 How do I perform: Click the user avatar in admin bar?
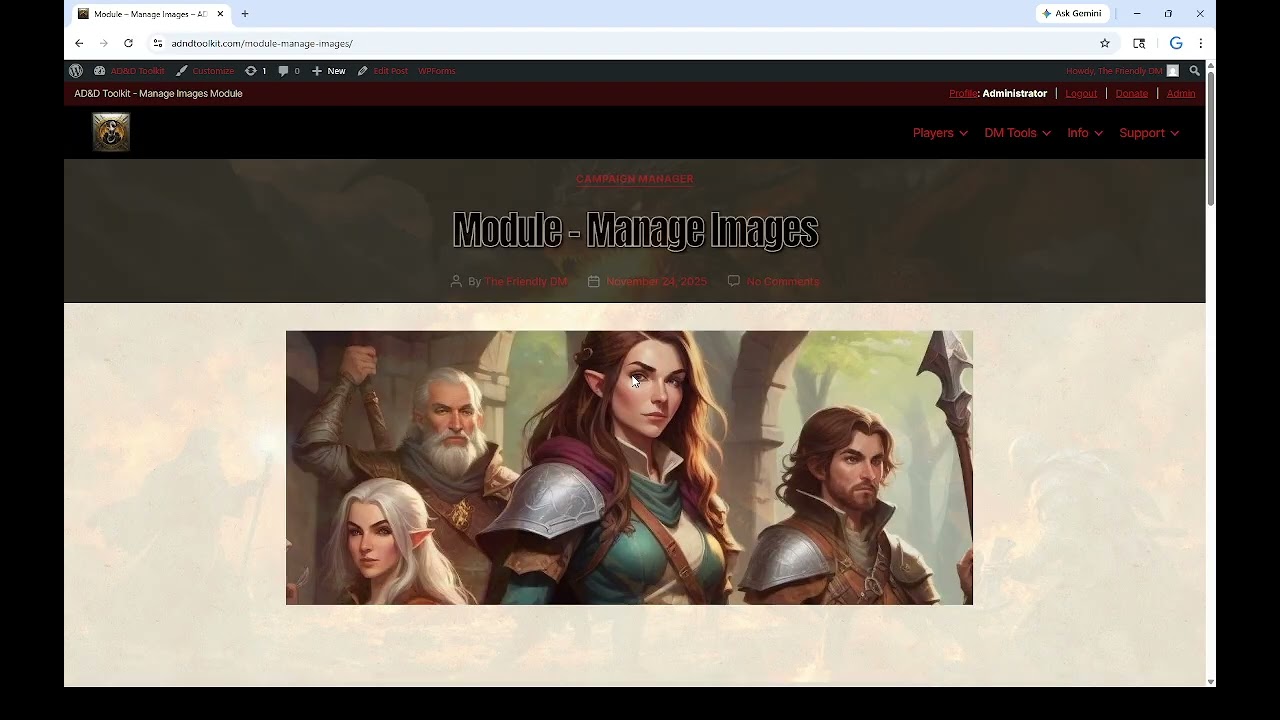click(x=1173, y=71)
